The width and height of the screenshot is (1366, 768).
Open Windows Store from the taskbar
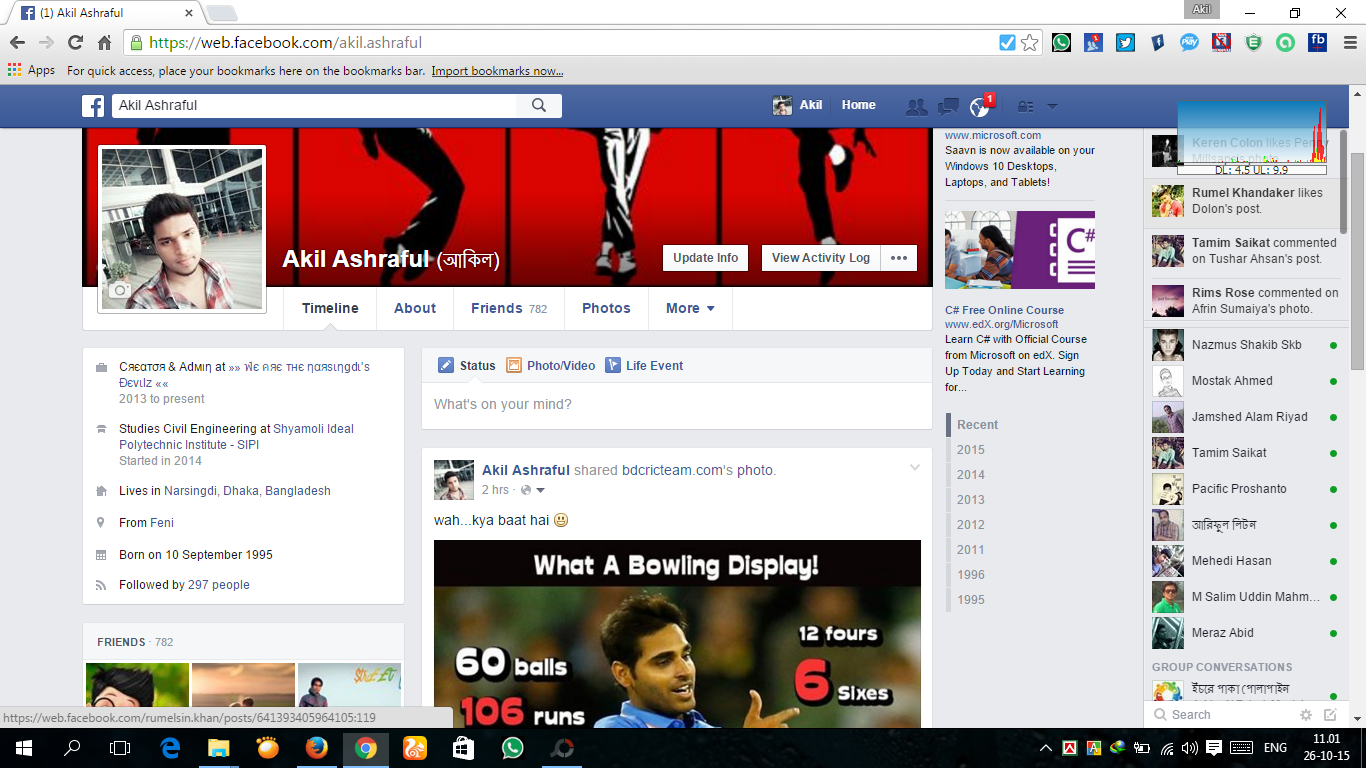coord(464,748)
